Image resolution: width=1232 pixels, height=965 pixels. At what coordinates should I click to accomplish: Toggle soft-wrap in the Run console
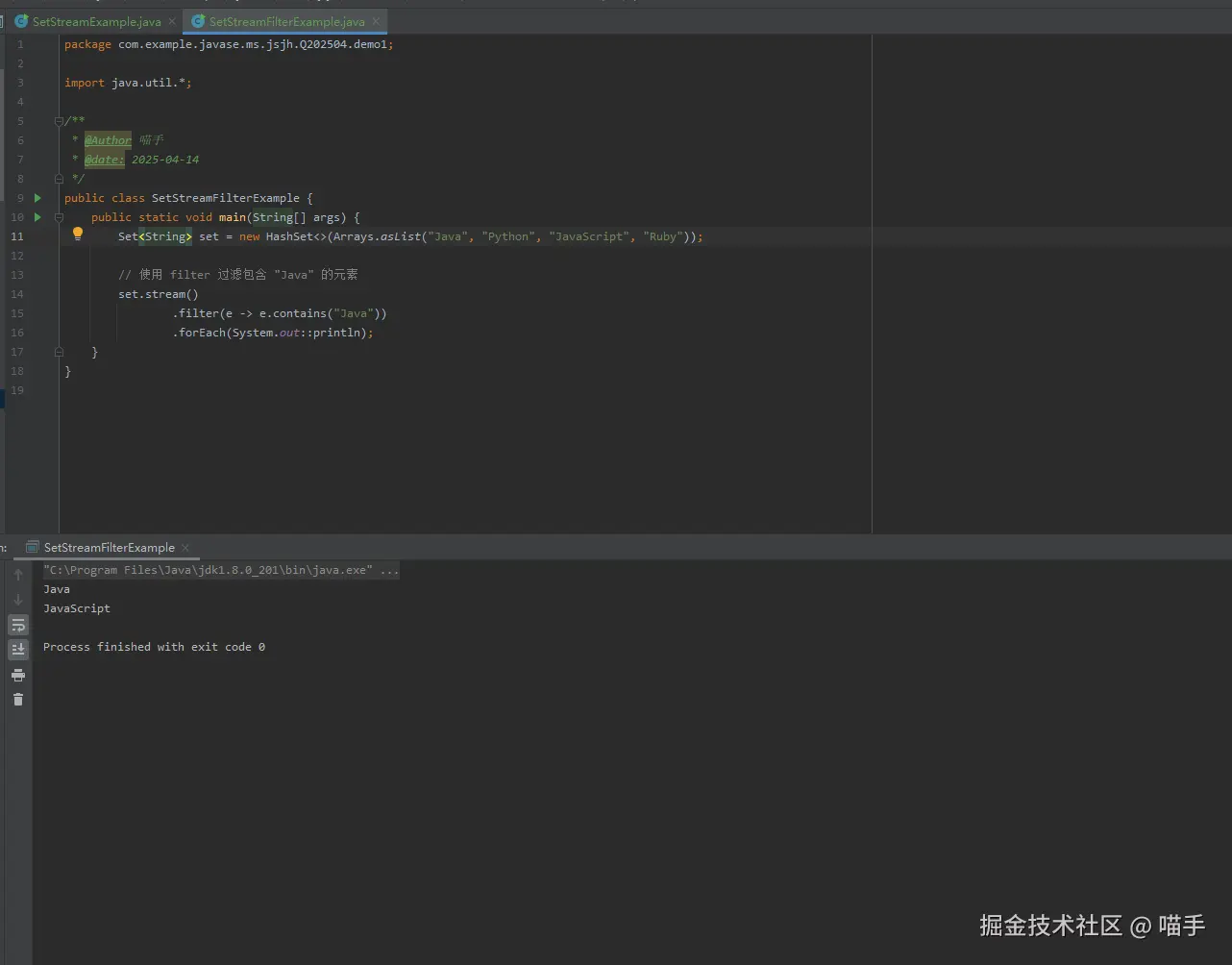17,625
